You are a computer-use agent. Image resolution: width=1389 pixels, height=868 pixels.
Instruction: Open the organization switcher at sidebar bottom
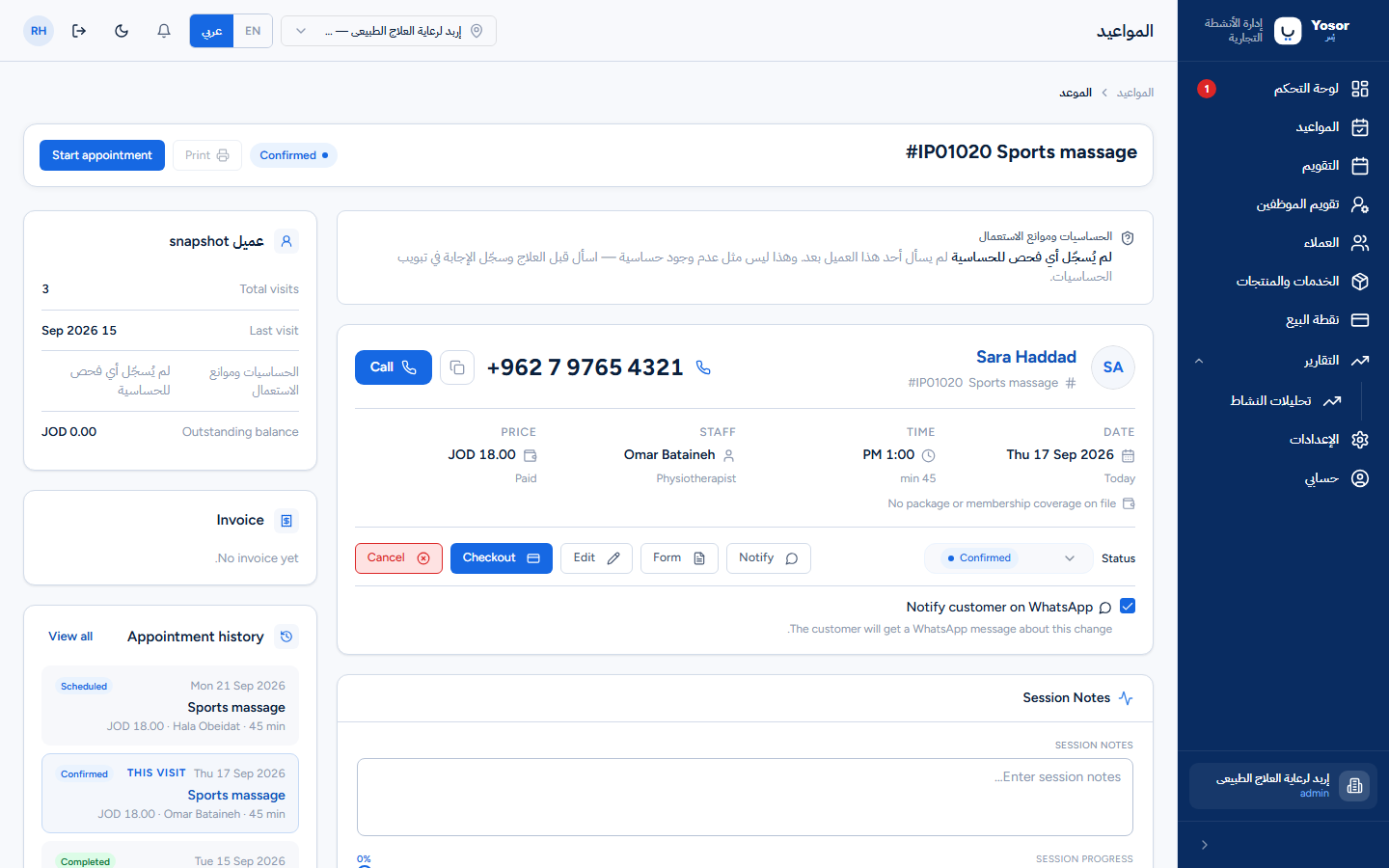(1283, 786)
